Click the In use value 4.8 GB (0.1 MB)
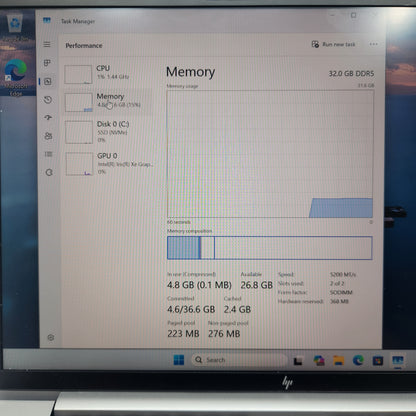416x416 pixels. tap(199, 285)
